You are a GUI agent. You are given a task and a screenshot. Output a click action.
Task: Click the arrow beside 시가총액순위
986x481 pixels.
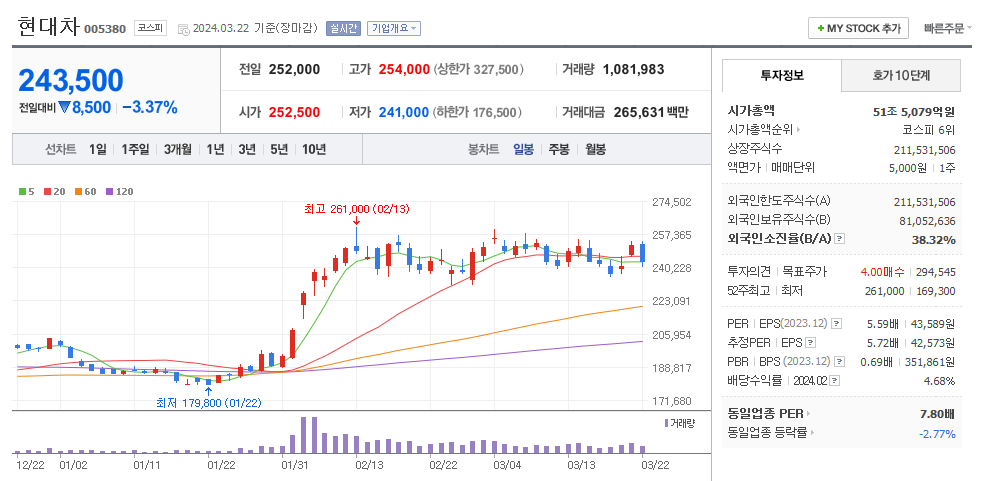(x=799, y=130)
